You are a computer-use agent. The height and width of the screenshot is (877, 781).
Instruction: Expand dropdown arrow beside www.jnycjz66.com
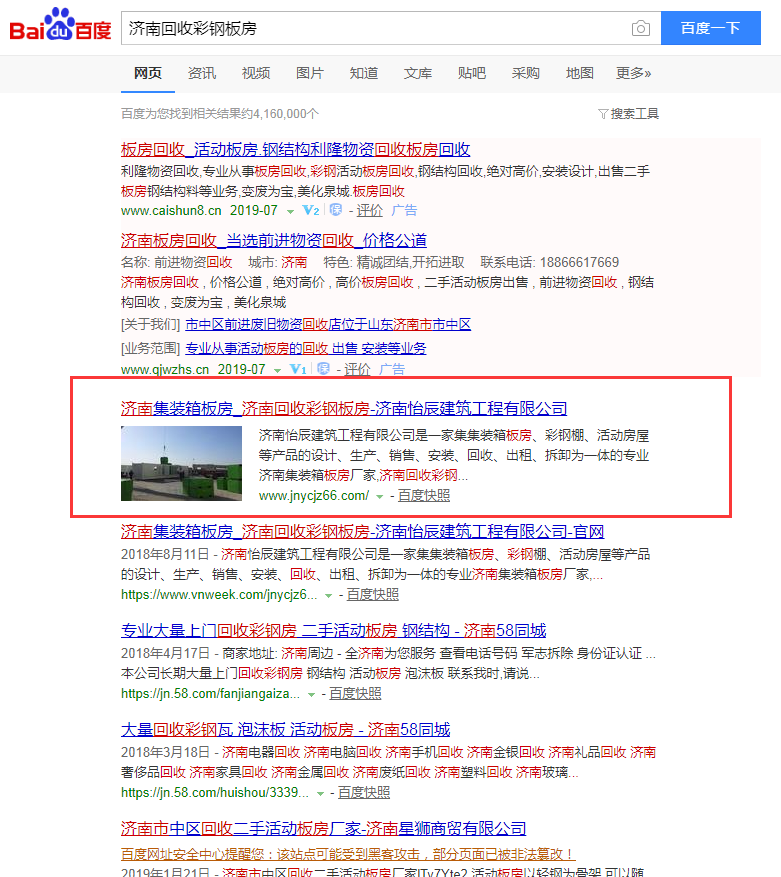(380, 496)
